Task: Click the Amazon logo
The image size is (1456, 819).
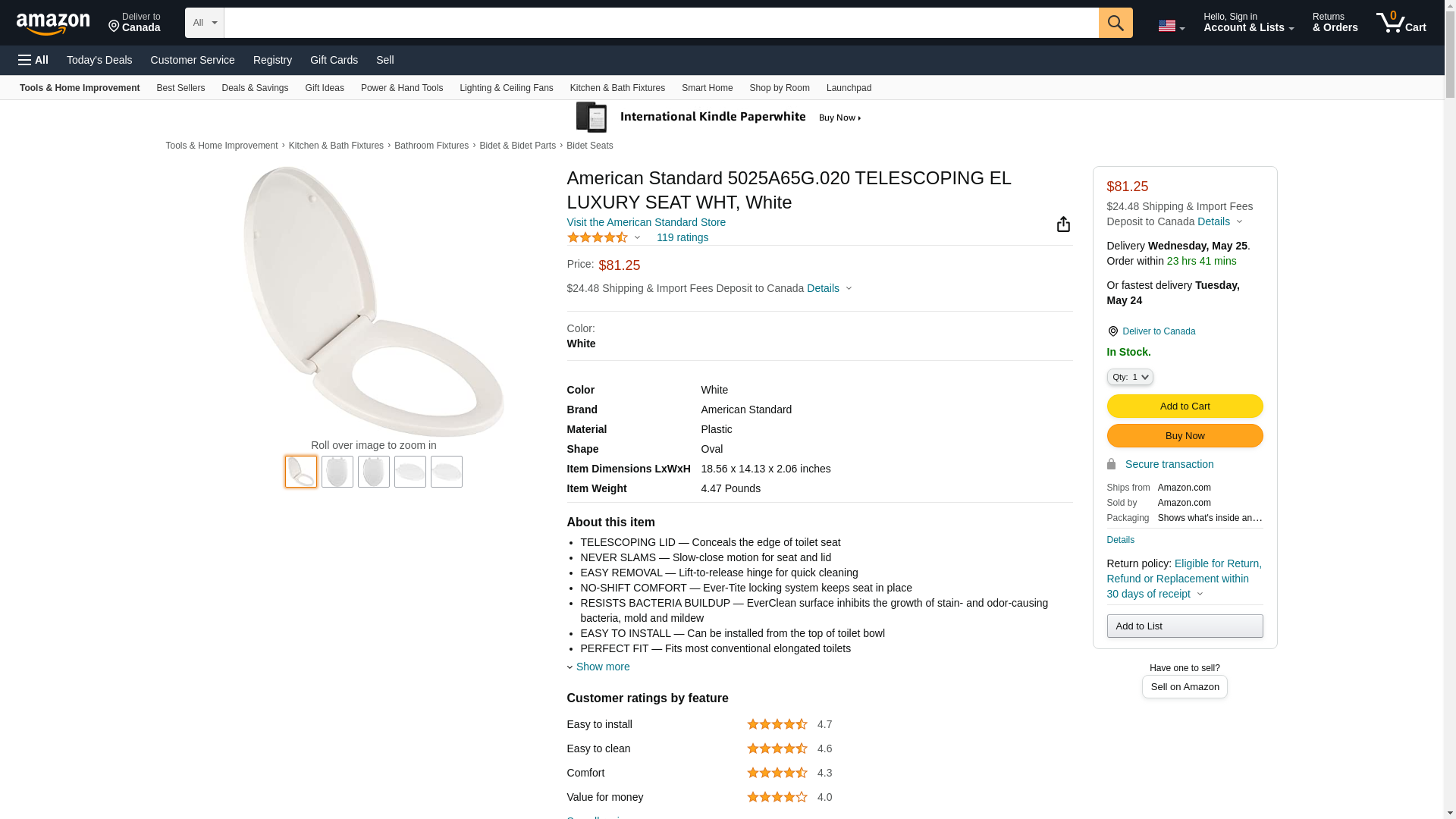Action: click(53, 24)
